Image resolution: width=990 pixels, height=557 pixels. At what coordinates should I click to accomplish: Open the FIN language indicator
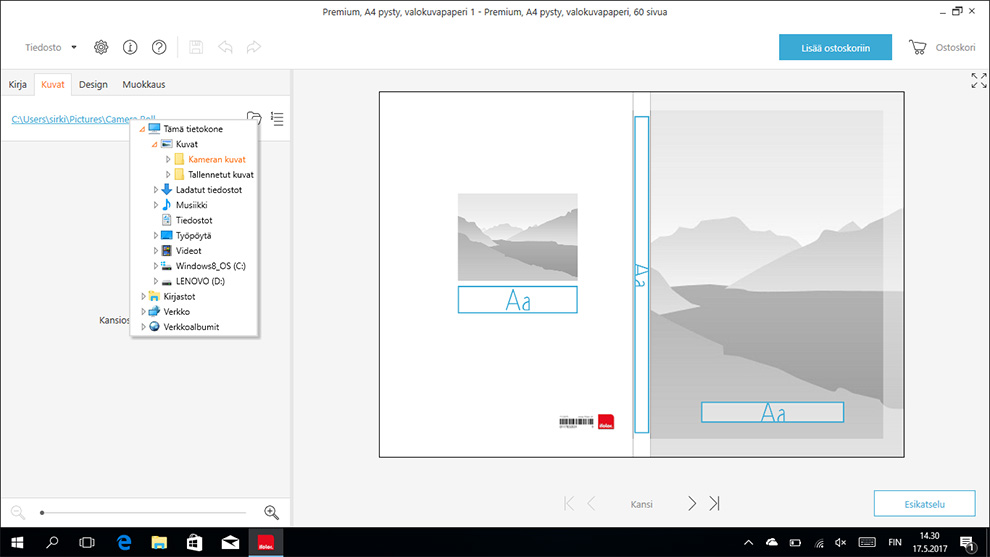(x=895, y=542)
